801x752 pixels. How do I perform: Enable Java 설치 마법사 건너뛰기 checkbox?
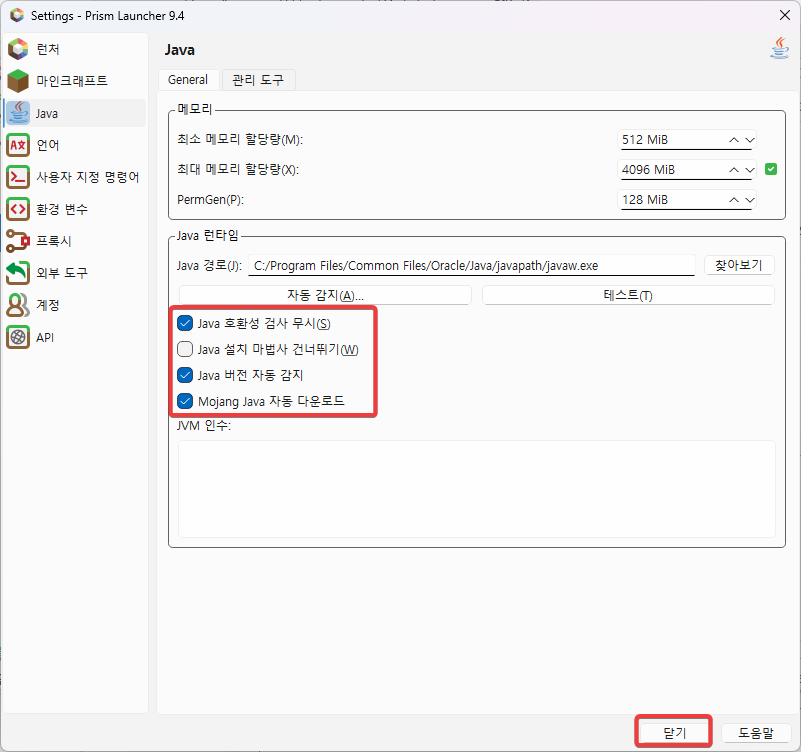tap(185, 349)
